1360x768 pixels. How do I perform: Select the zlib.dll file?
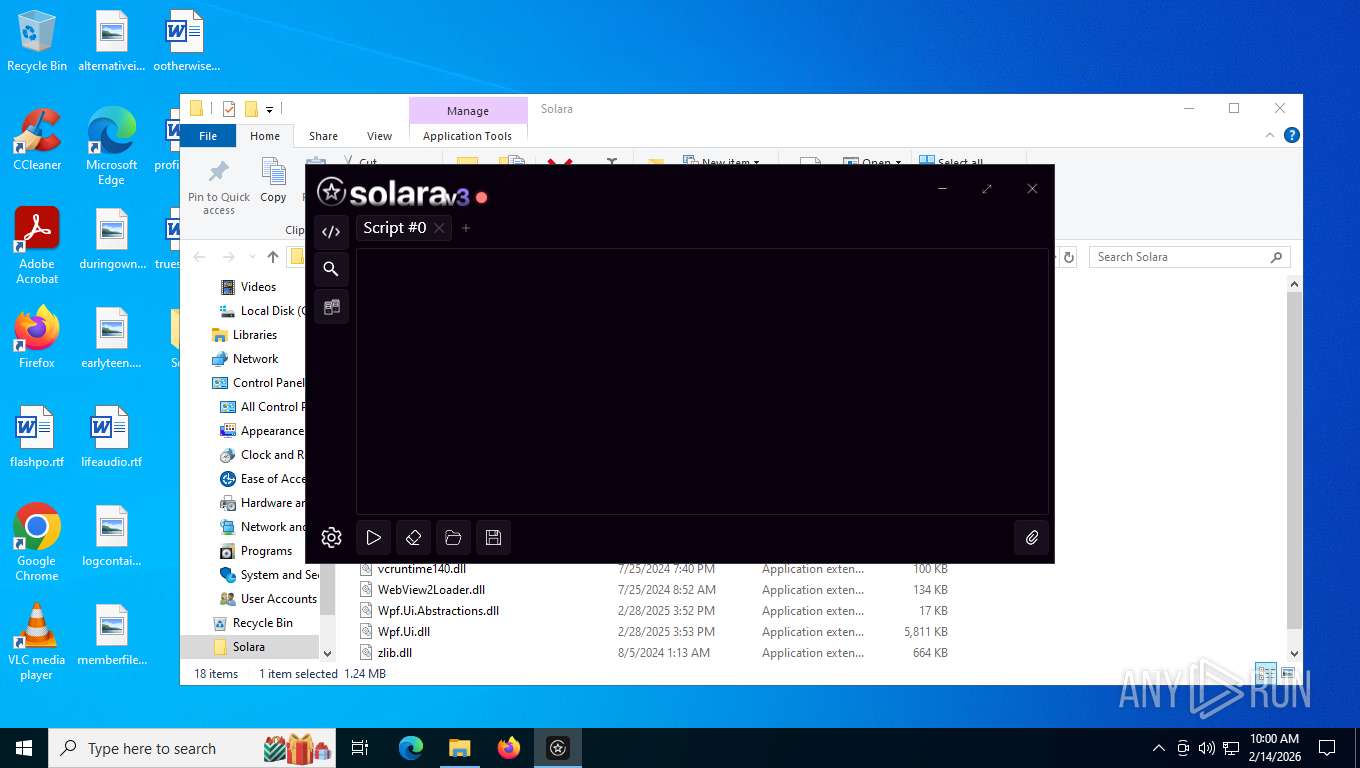pos(394,653)
